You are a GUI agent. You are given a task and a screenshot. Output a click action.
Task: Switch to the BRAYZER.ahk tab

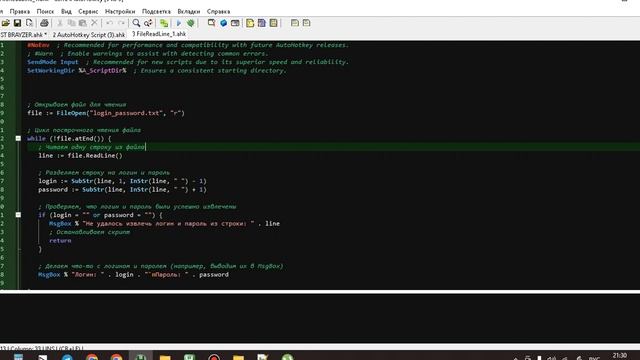tap(24, 35)
